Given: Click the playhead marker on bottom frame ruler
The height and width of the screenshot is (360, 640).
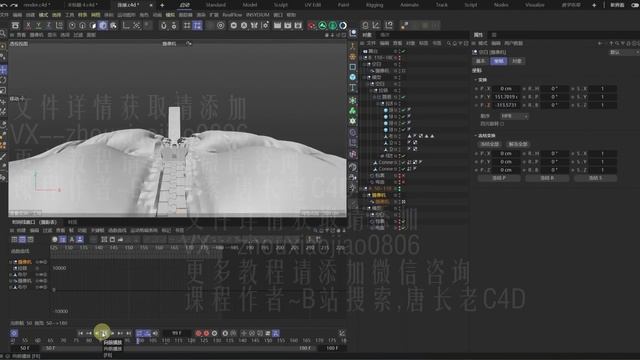Looking at the screenshot, I should (138, 340).
